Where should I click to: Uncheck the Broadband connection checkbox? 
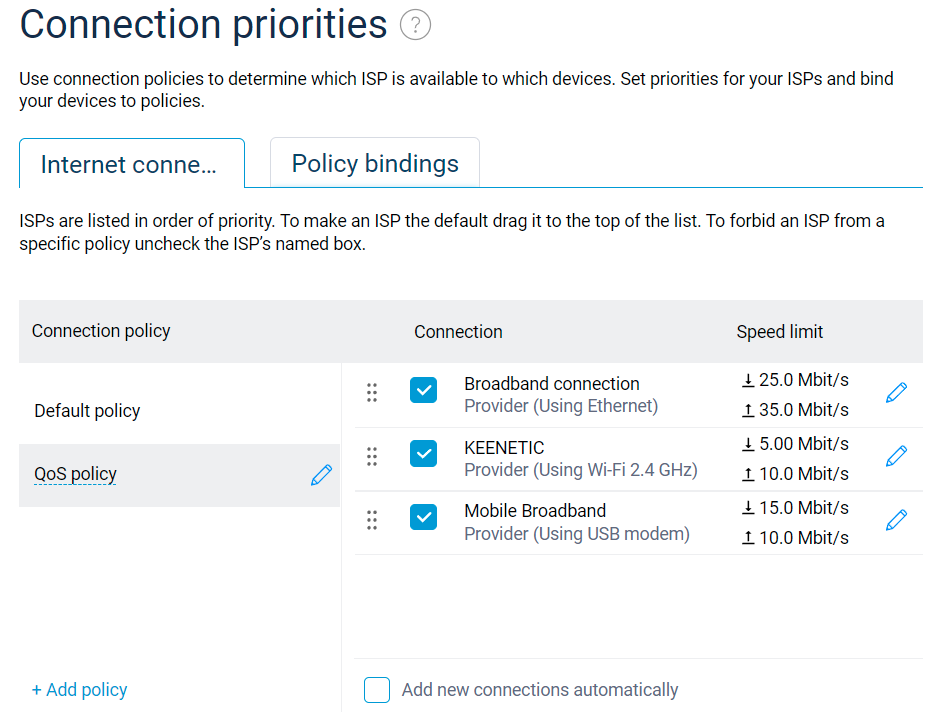pyautogui.click(x=424, y=391)
